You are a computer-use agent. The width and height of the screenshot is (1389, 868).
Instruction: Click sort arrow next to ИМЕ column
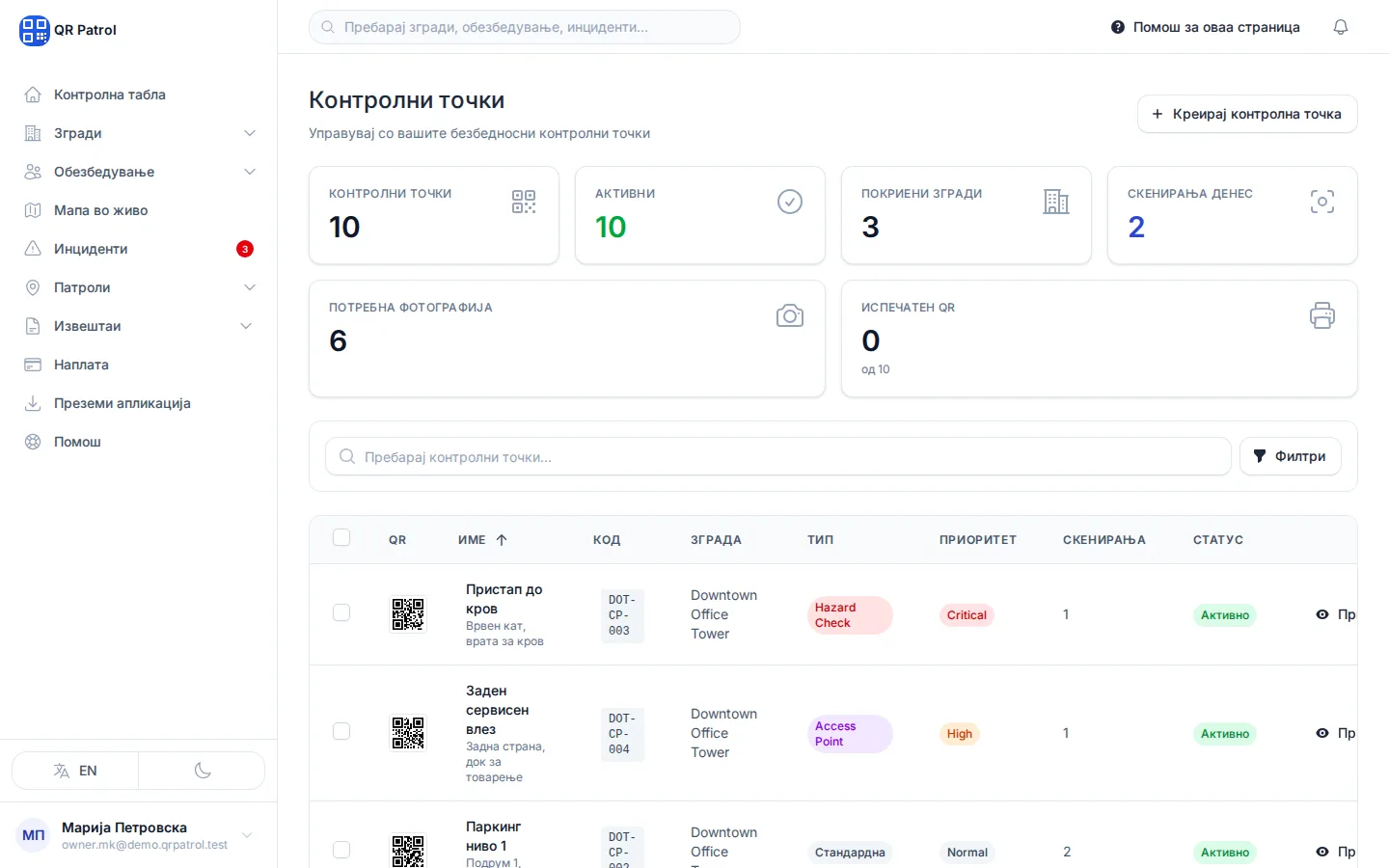tap(502, 540)
